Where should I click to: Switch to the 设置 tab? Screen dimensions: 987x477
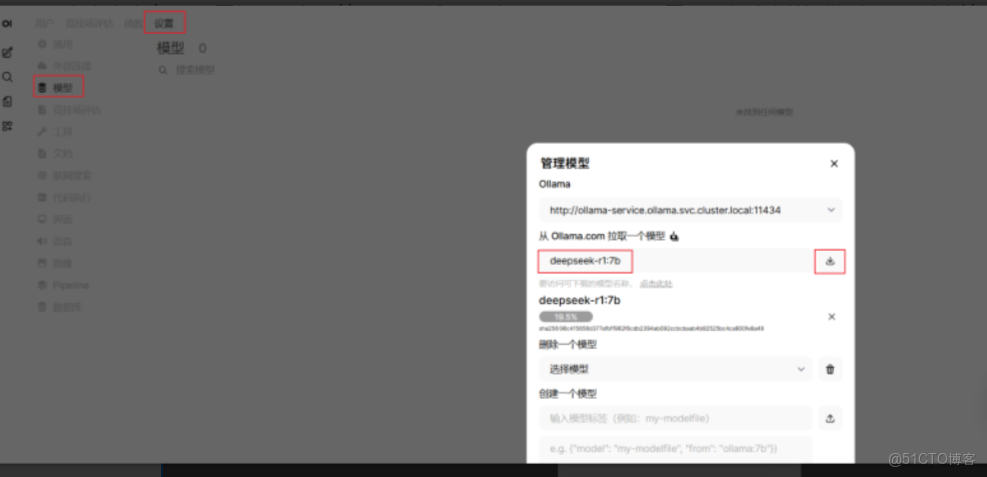click(164, 23)
